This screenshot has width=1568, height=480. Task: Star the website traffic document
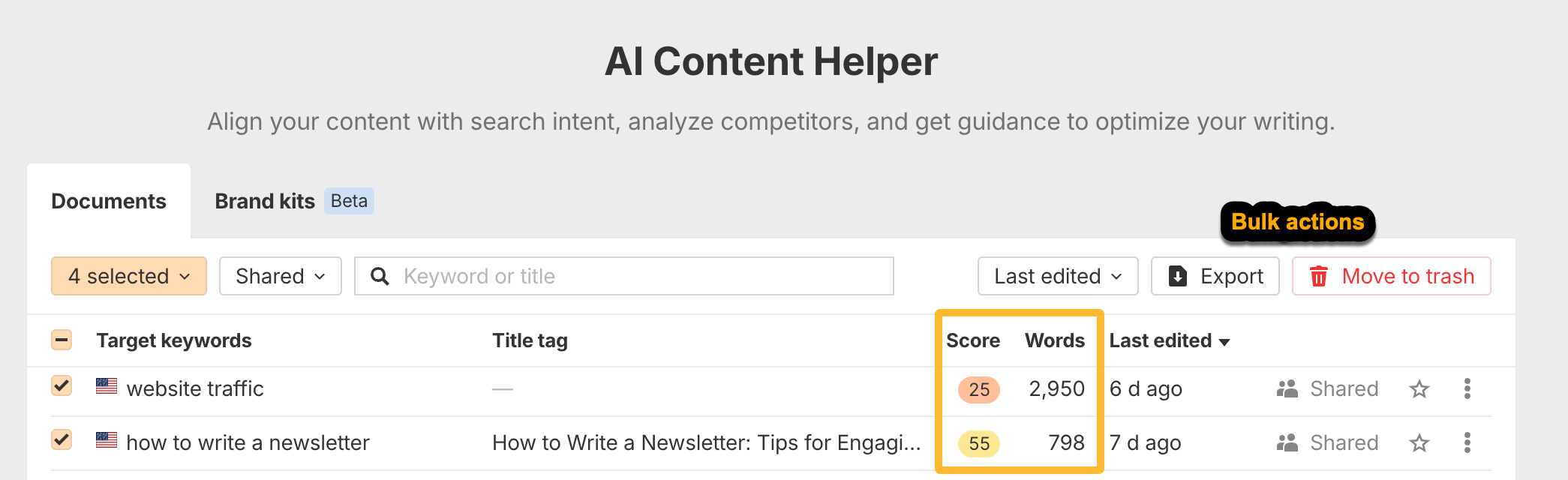coord(1419,388)
